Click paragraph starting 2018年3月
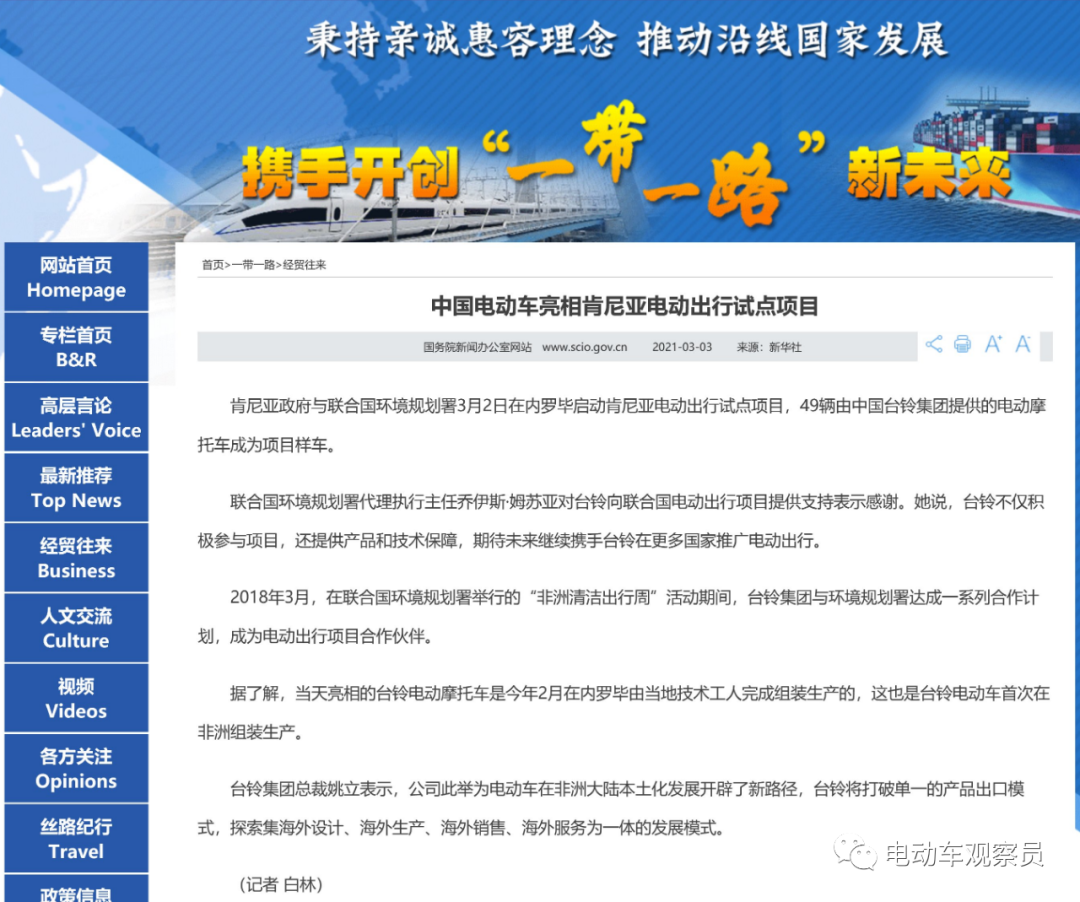The image size is (1080, 902). point(619,616)
